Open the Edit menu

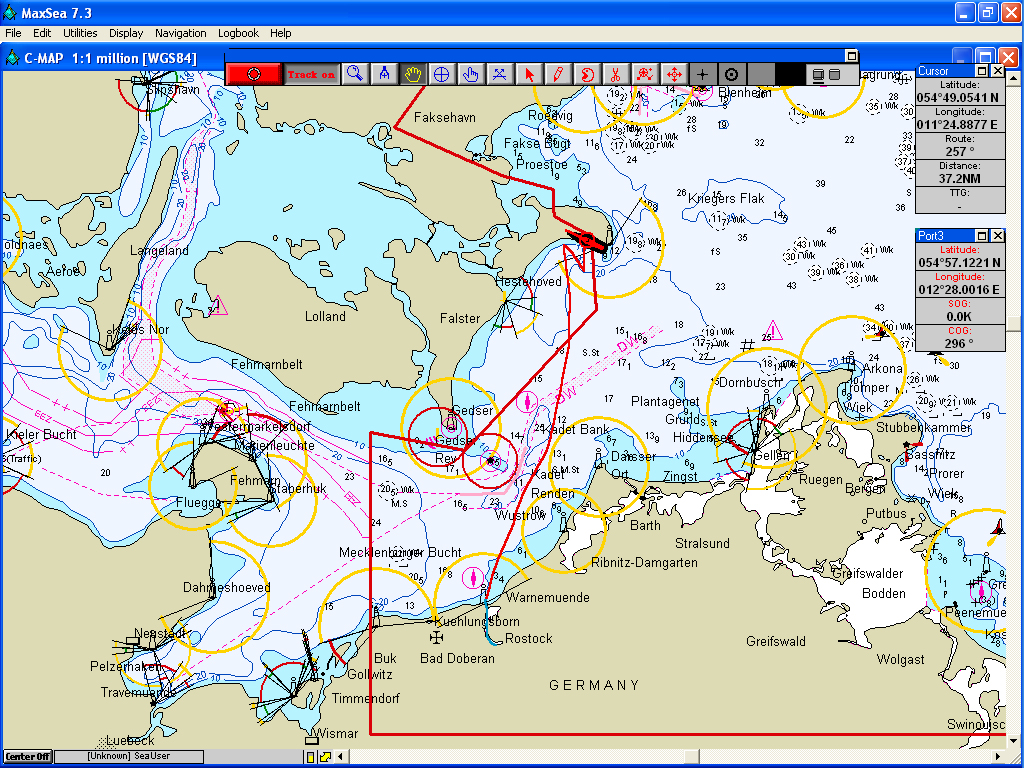42,33
